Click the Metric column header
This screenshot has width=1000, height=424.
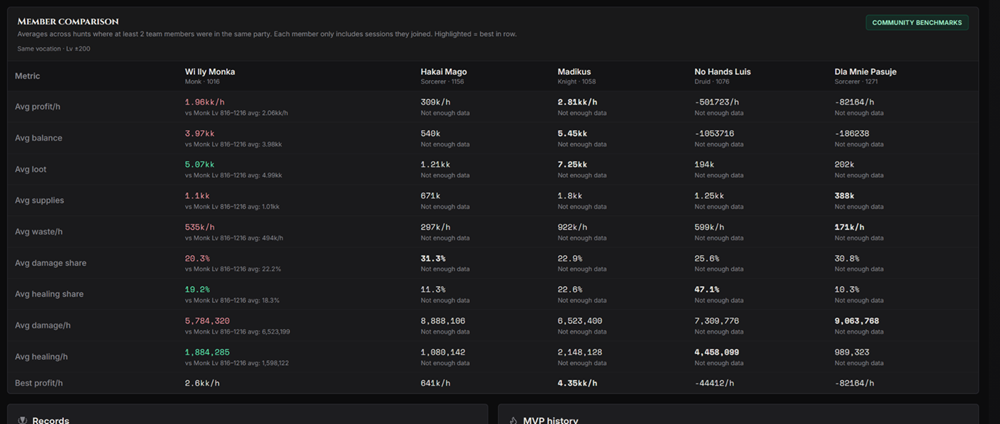point(27,76)
